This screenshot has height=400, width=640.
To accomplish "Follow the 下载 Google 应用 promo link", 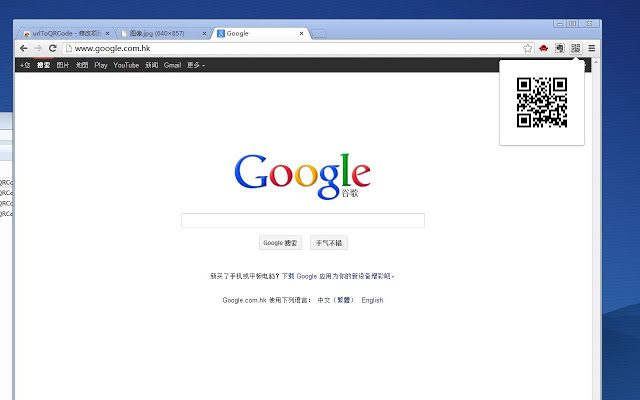I will point(338,276).
